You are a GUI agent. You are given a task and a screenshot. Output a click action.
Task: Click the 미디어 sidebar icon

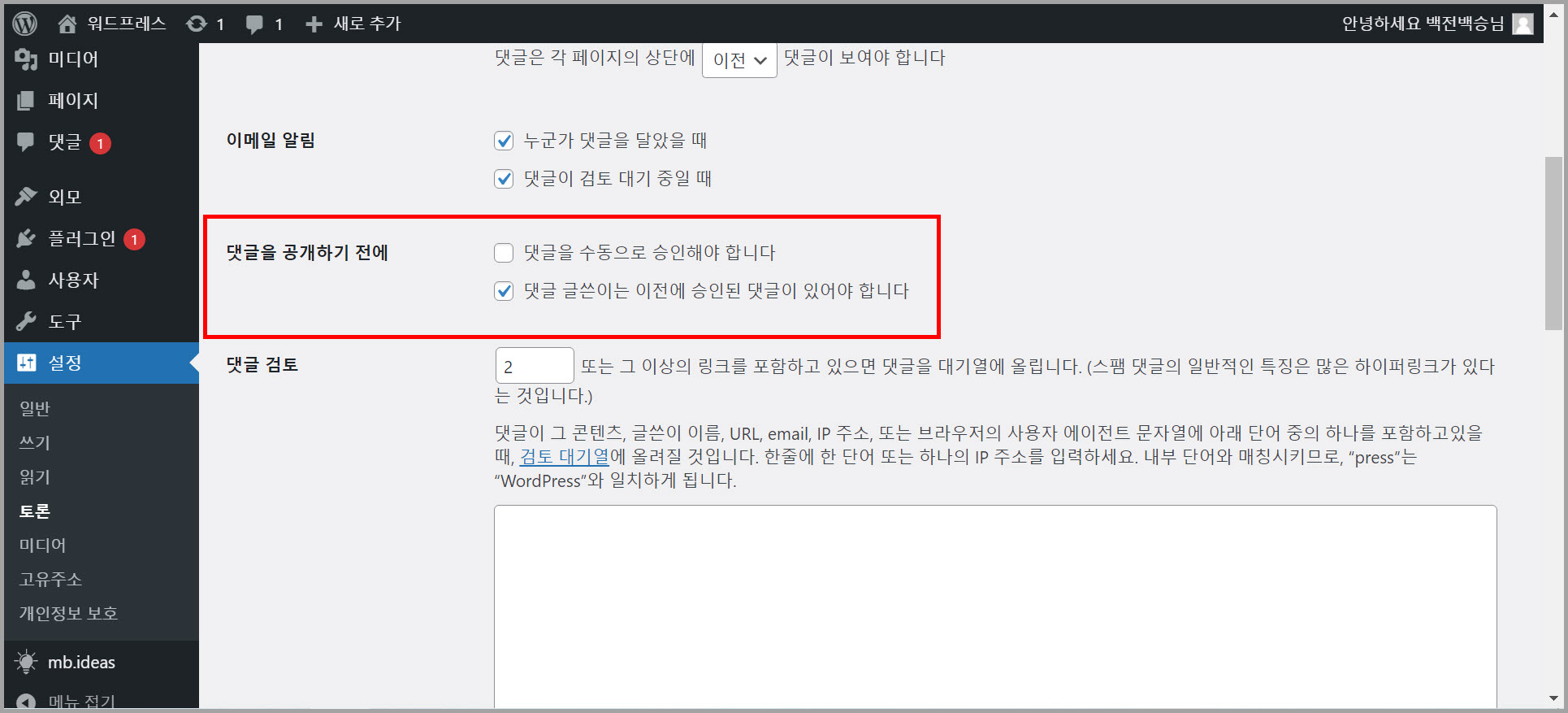click(x=26, y=59)
